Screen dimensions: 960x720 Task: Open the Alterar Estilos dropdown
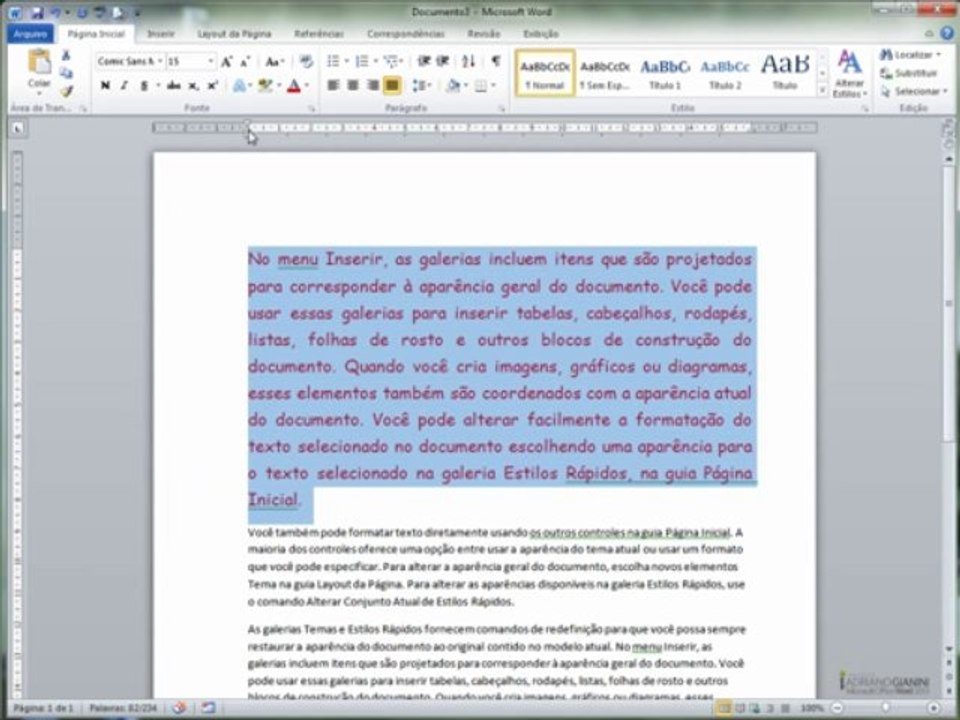[x=849, y=75]
